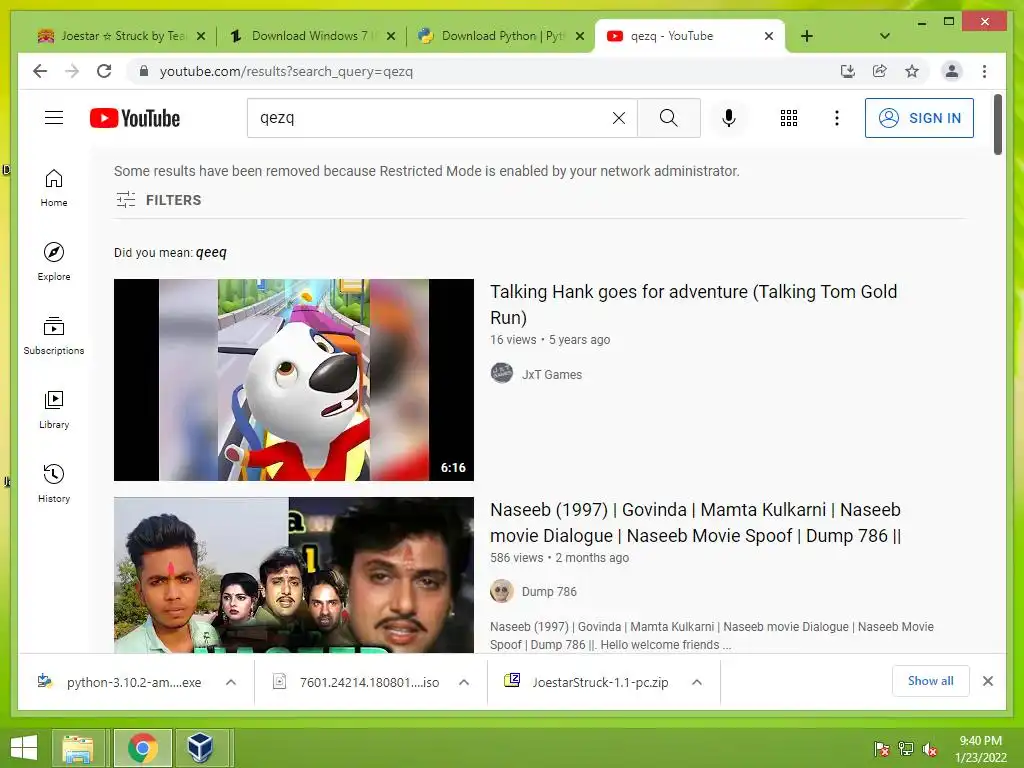Open File Explorer from the taskbar

point(78,748)
